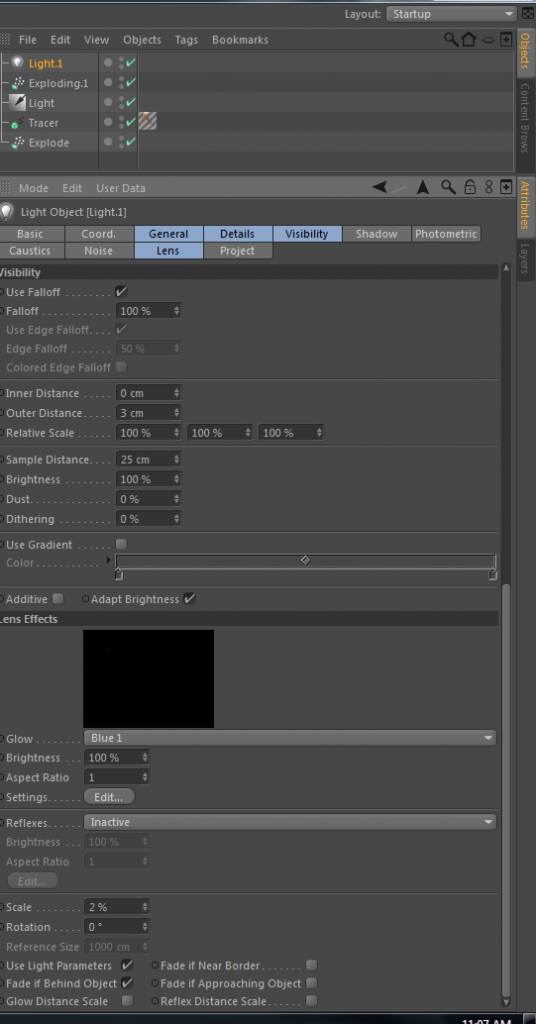The image size is (536, 1024).
Task: Open the Content Browser side tab
Action: point(524,118)
